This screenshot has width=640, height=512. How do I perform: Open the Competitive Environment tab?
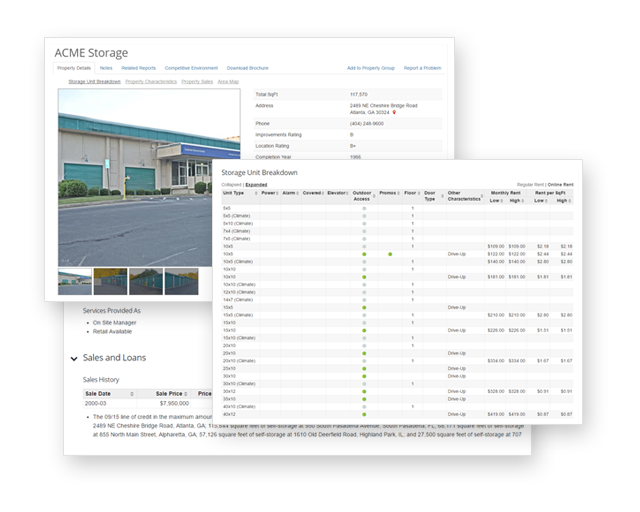click(x=190, y=68)
